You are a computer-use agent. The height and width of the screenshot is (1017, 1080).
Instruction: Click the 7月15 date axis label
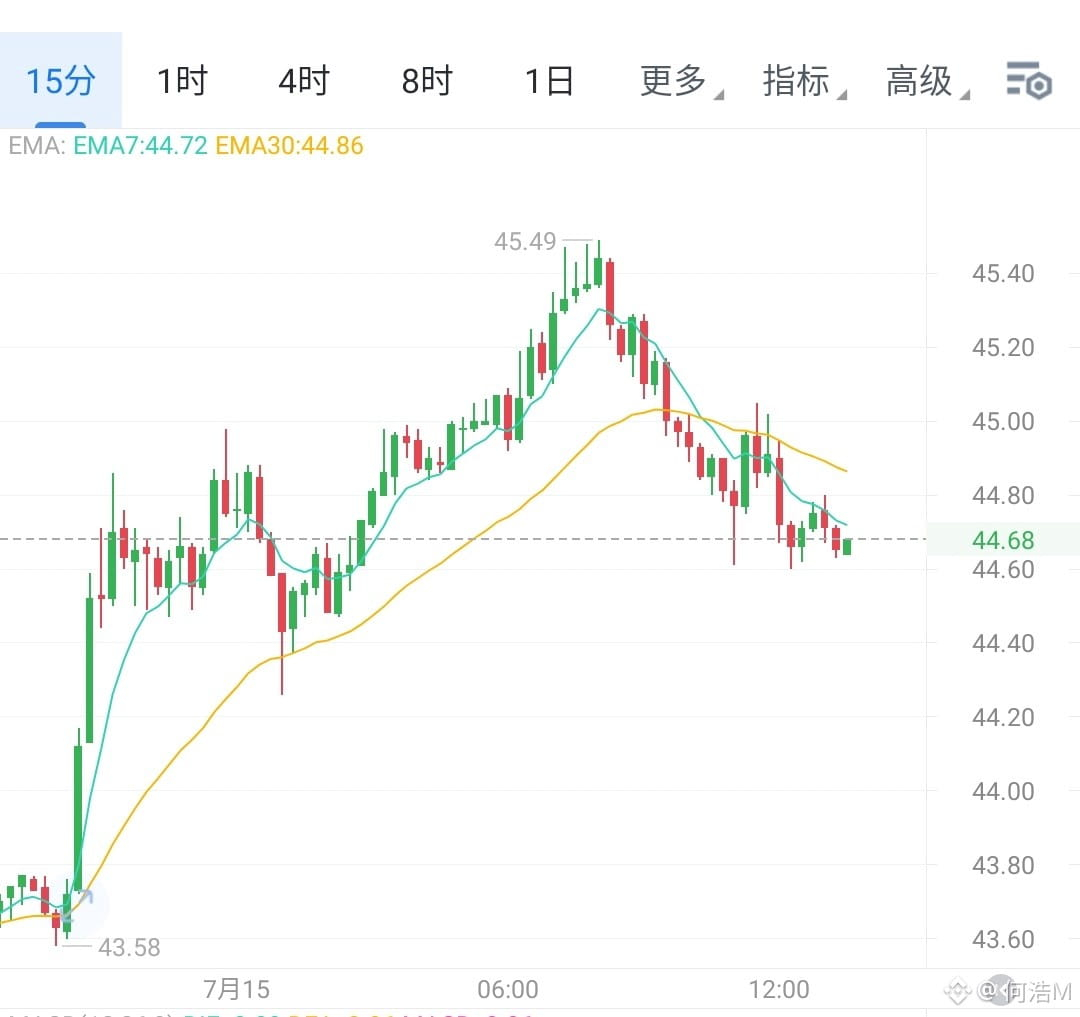coord(236,989)
